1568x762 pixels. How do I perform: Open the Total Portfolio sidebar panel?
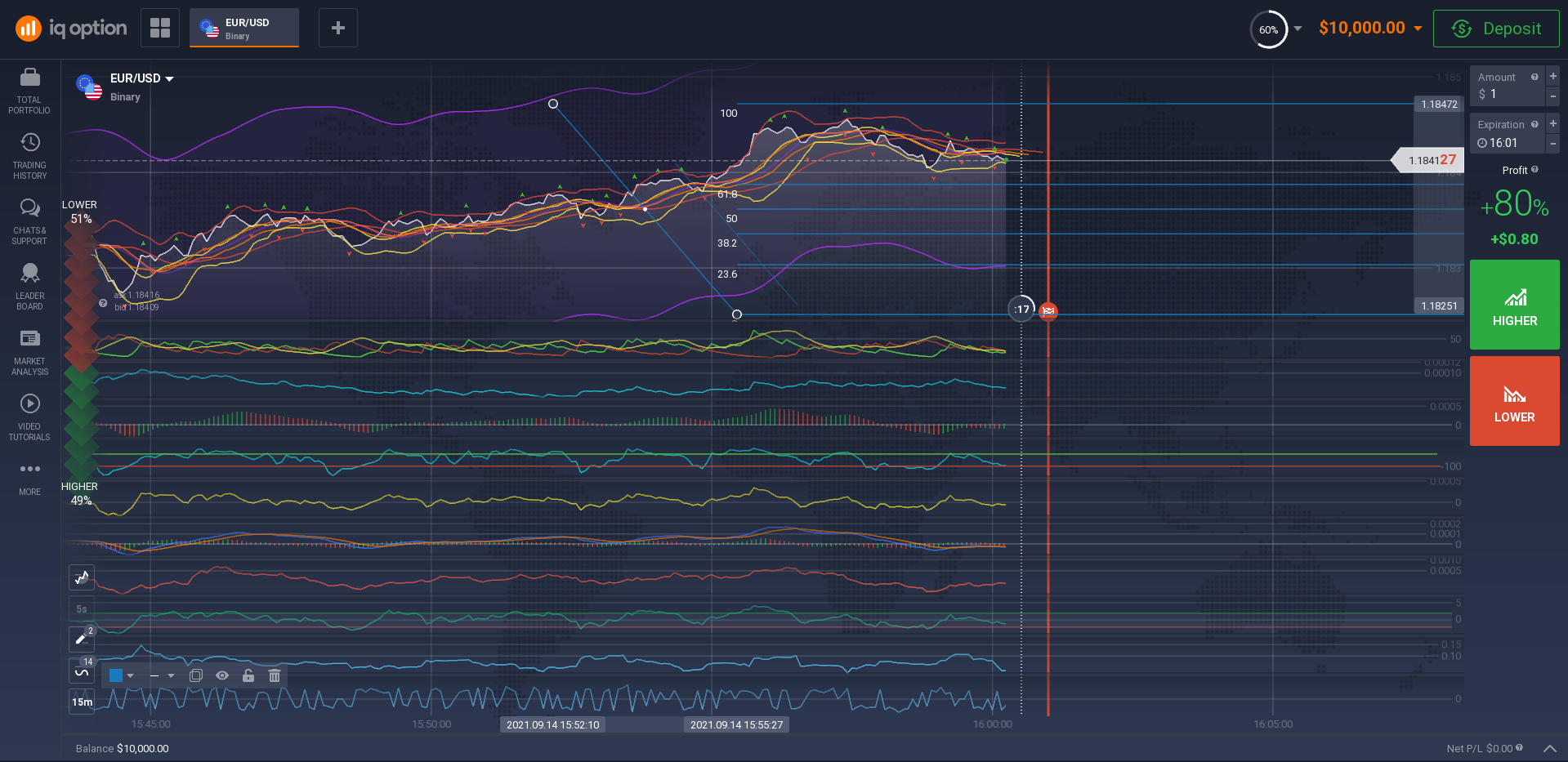[29, 91]
